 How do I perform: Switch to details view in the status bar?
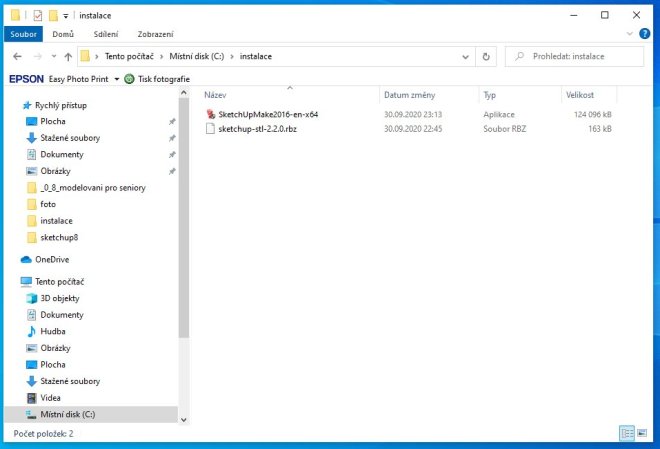[x=627, y=433]
